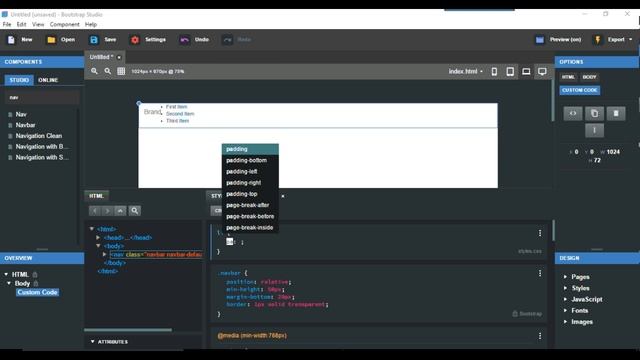
Task: Zoom in on the stage
Action: [94, 71]
